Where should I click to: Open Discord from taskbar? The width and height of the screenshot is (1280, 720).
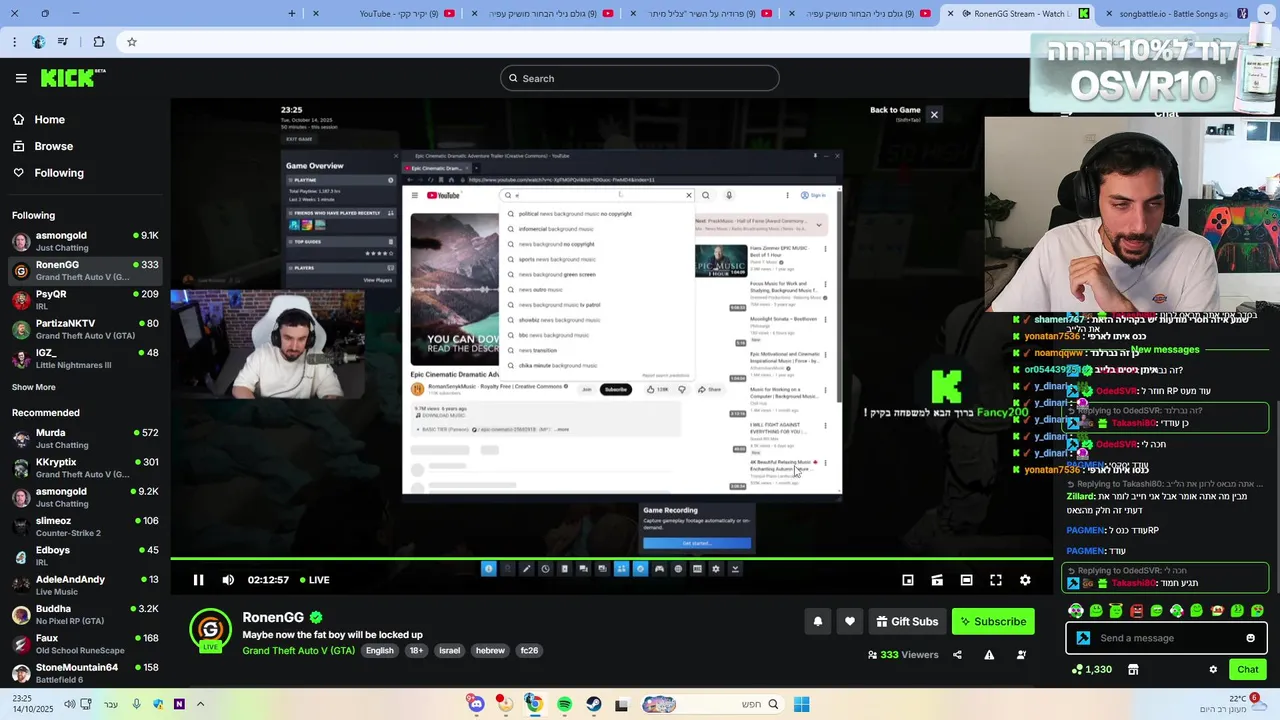[x=476, y=704]
